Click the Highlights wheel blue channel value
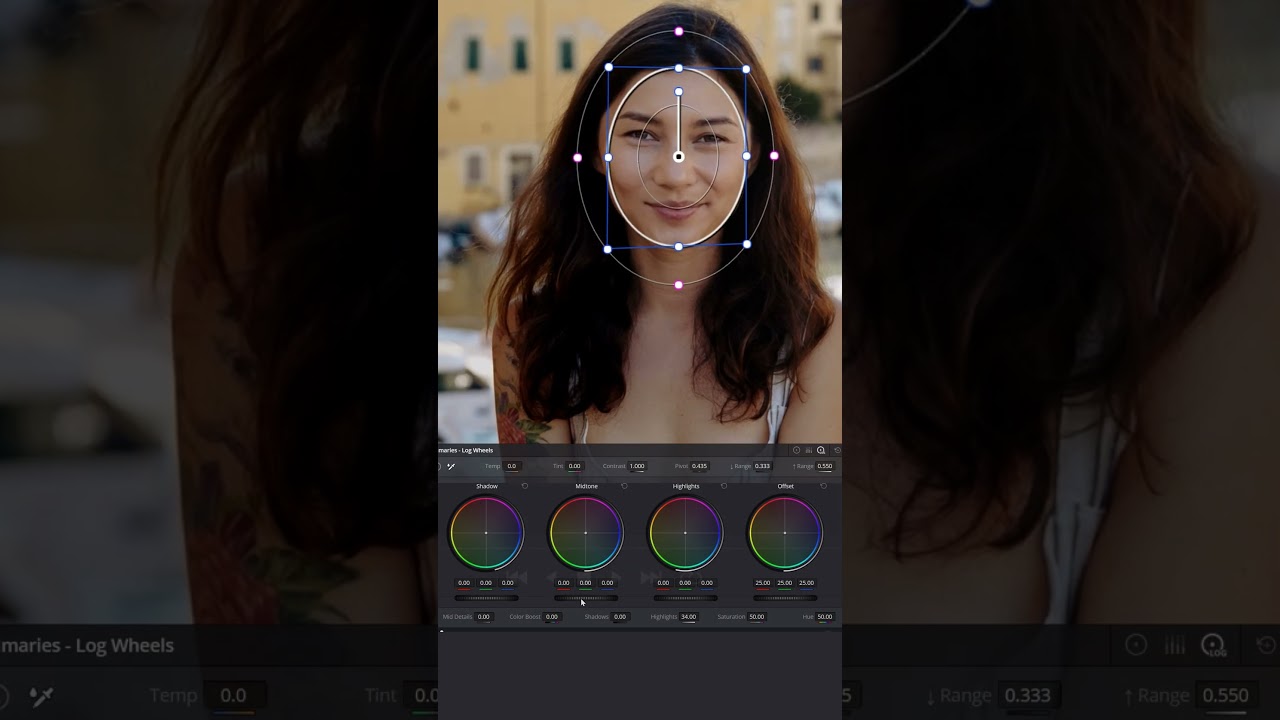The height and width of the screenshot is (720, 1280). tap(707, 583)
